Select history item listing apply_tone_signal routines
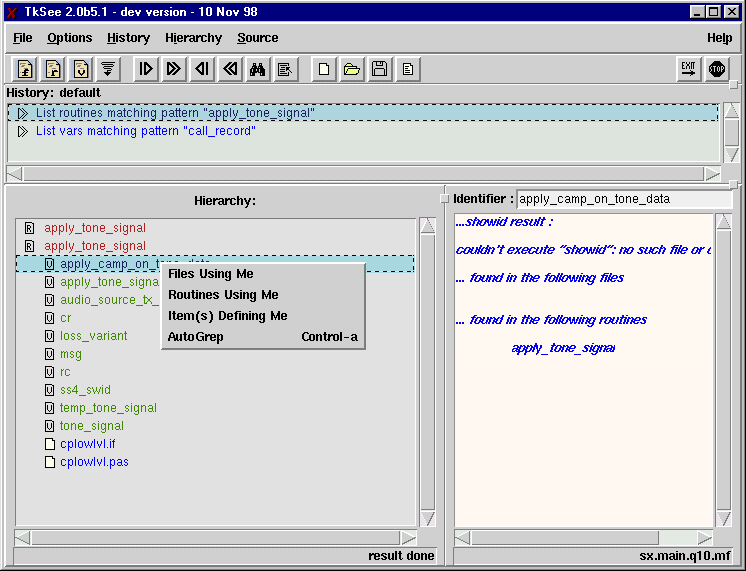 [363, 113]
